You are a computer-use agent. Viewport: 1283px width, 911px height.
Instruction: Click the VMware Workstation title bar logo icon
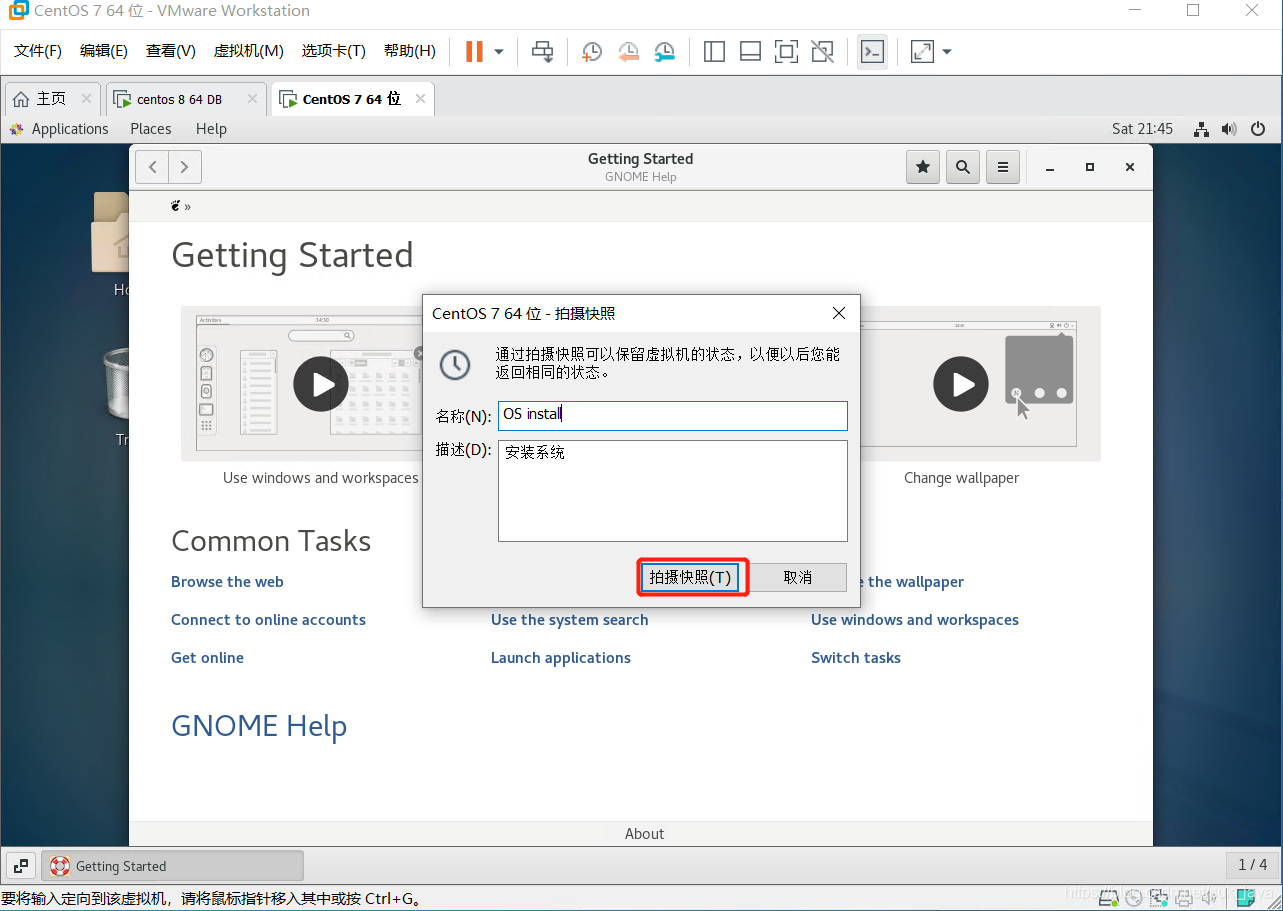[x=17, y=11]
